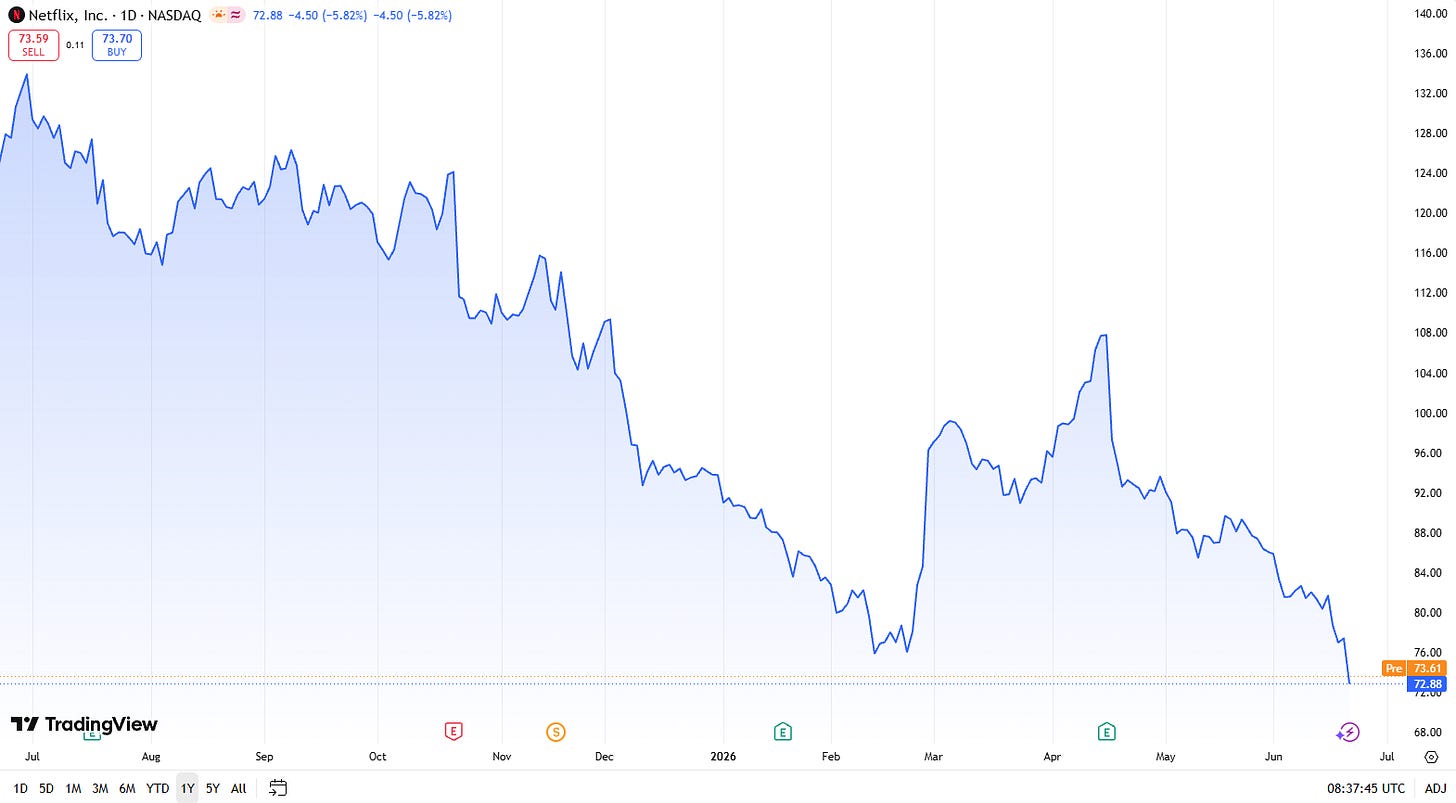
Task: Click the Oct label on time axis
Action: click(x=378, y=757)
